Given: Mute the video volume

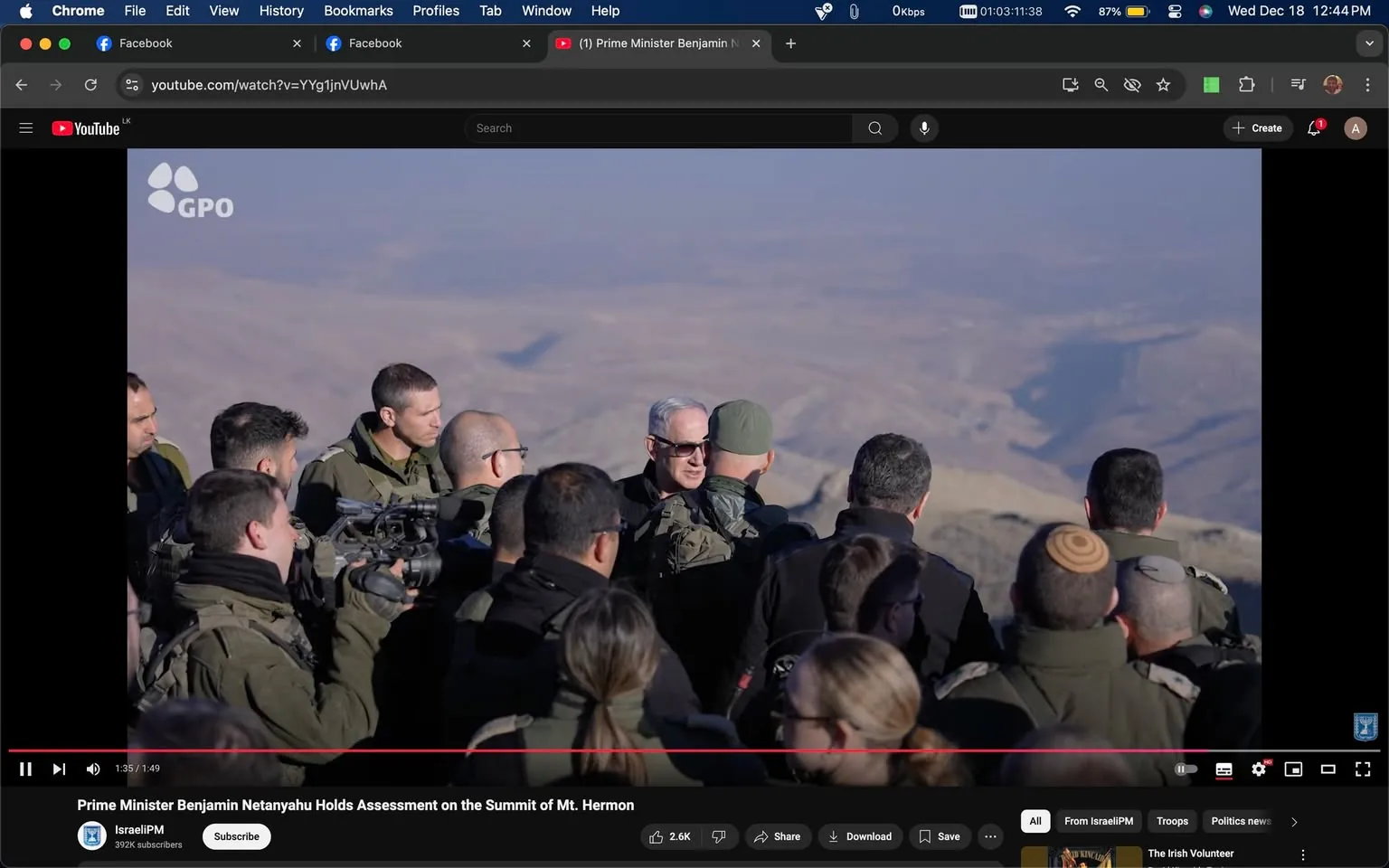Looking at the screenshot, I should (x=92, y=769).
